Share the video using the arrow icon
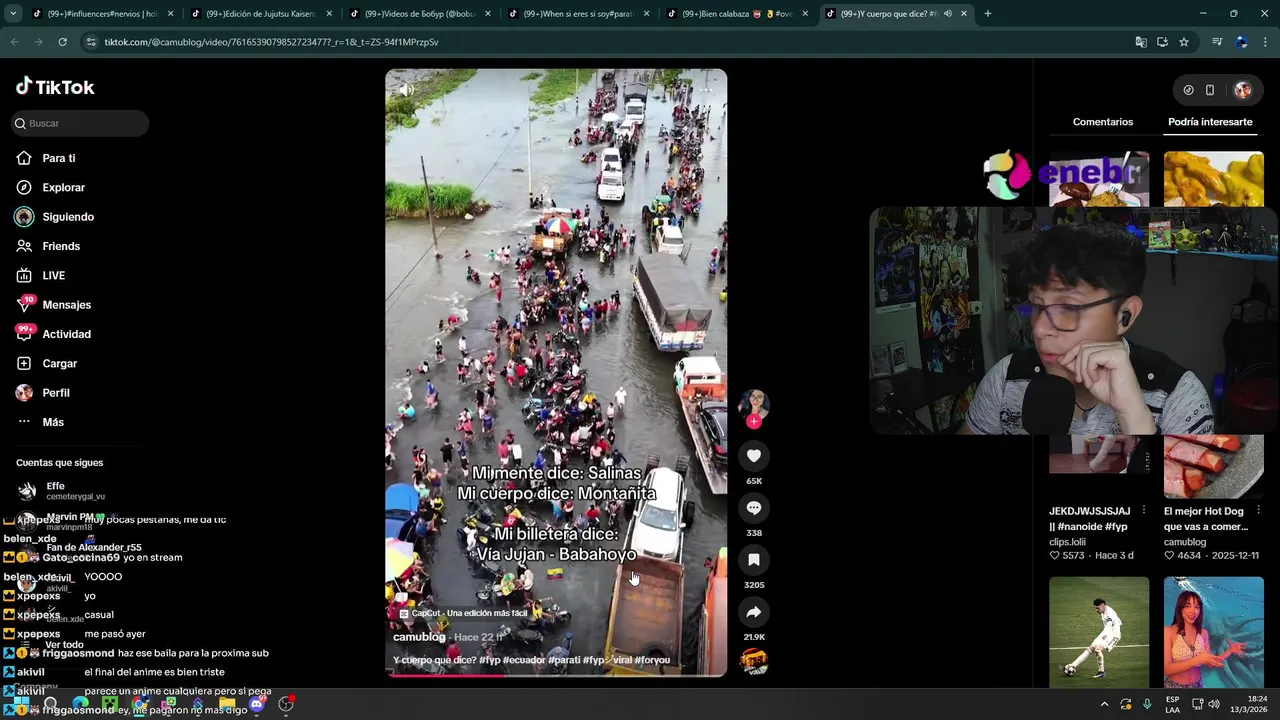This screenshot has height=720, width=1280. (x=754, y=612)
